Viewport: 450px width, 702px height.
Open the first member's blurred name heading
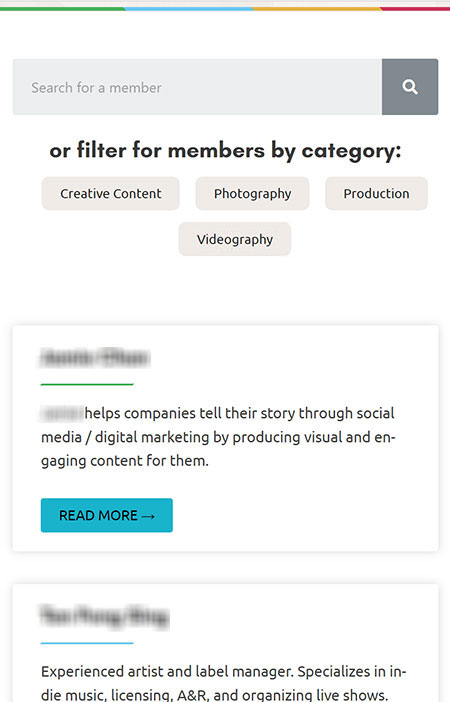click(x=95, y=358)
